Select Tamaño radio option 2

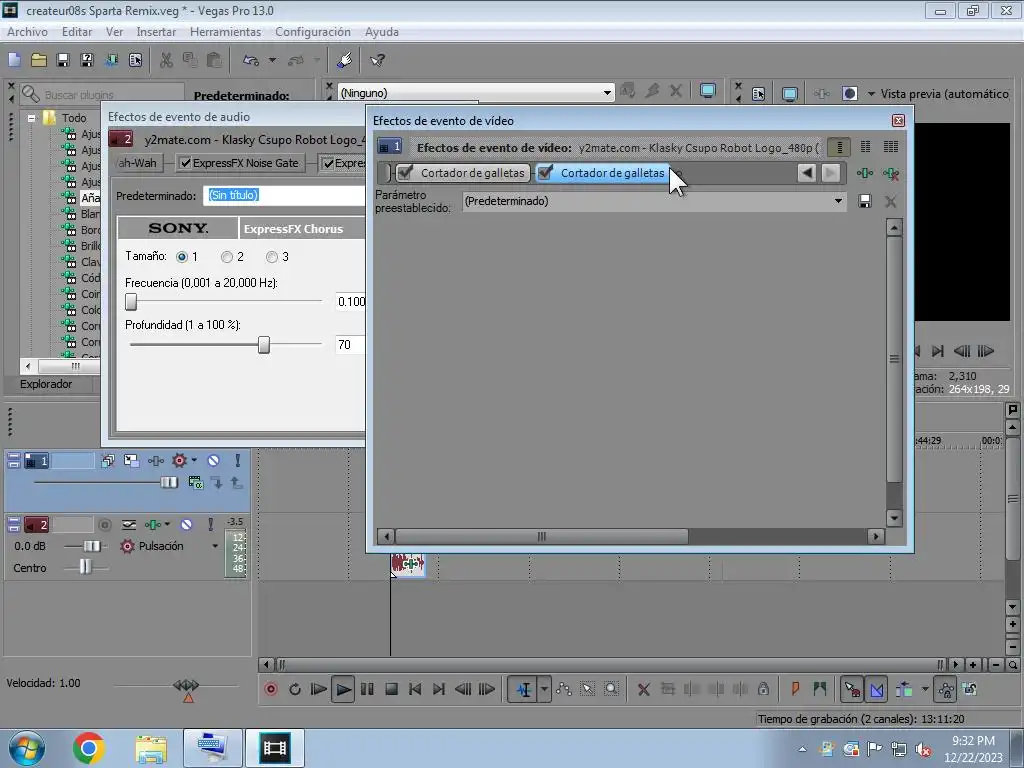coord(227,257)
